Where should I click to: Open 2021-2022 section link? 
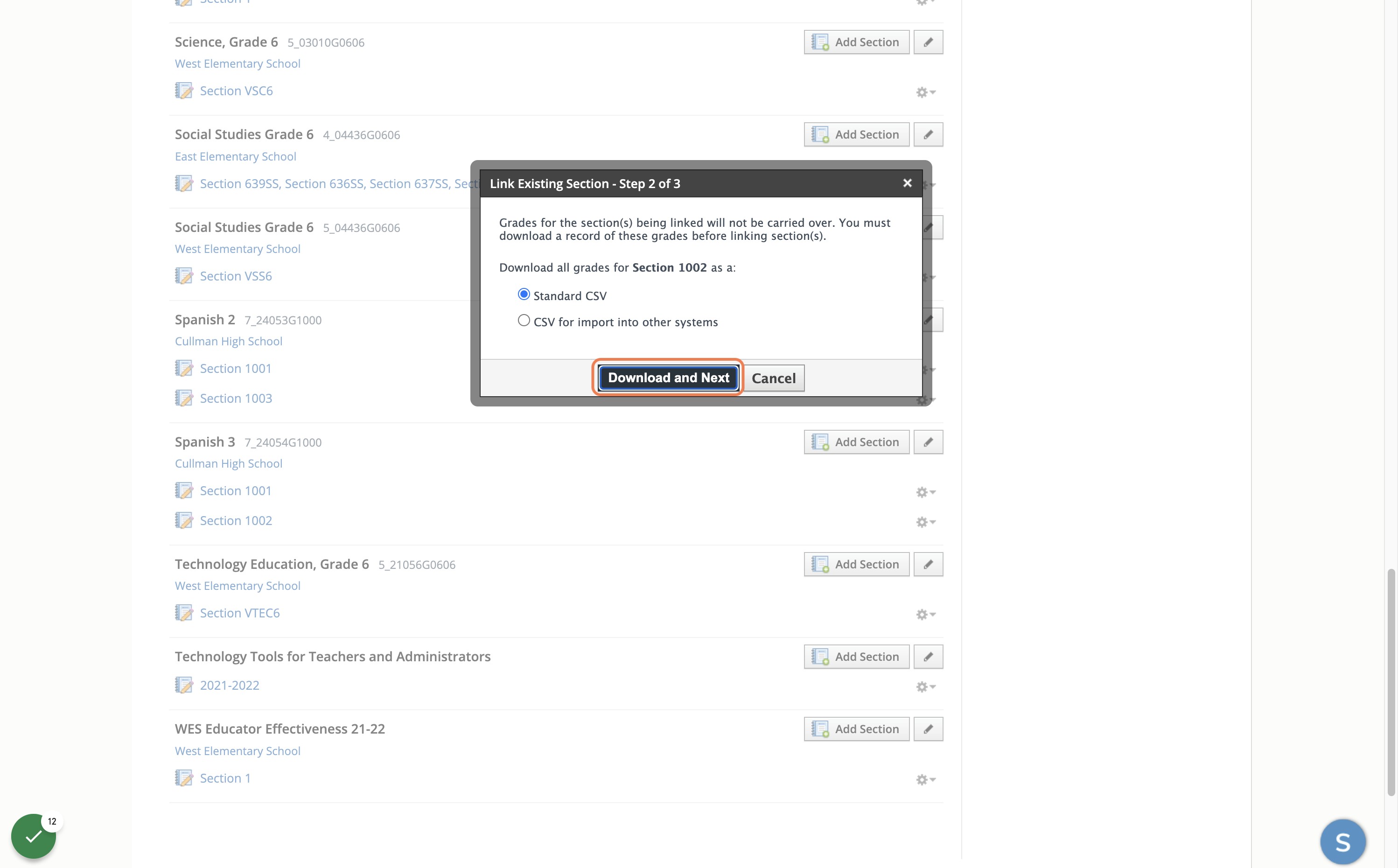pos(230,686)
